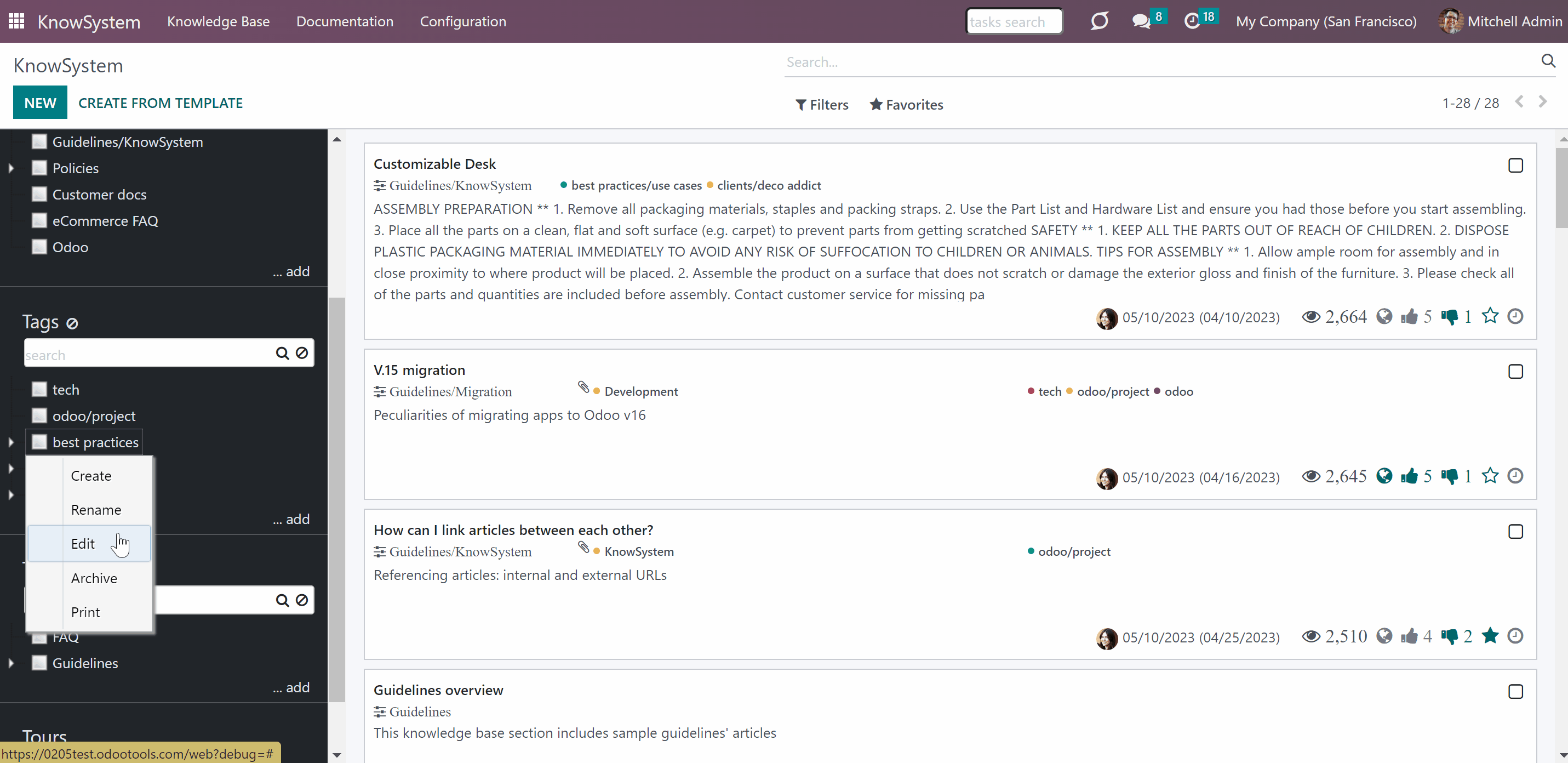
Task: Open the Filters dropdown
Action: [x=822, y=105]
